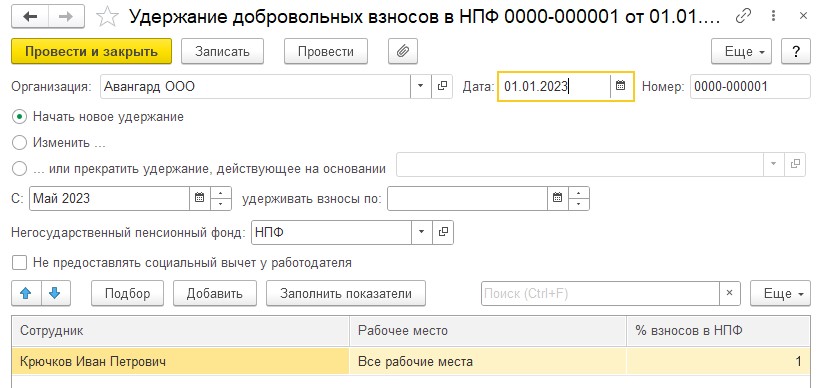Sort by % взносов в НПФ column header
This screenshot has height=388, width=825.
(719, 331)
